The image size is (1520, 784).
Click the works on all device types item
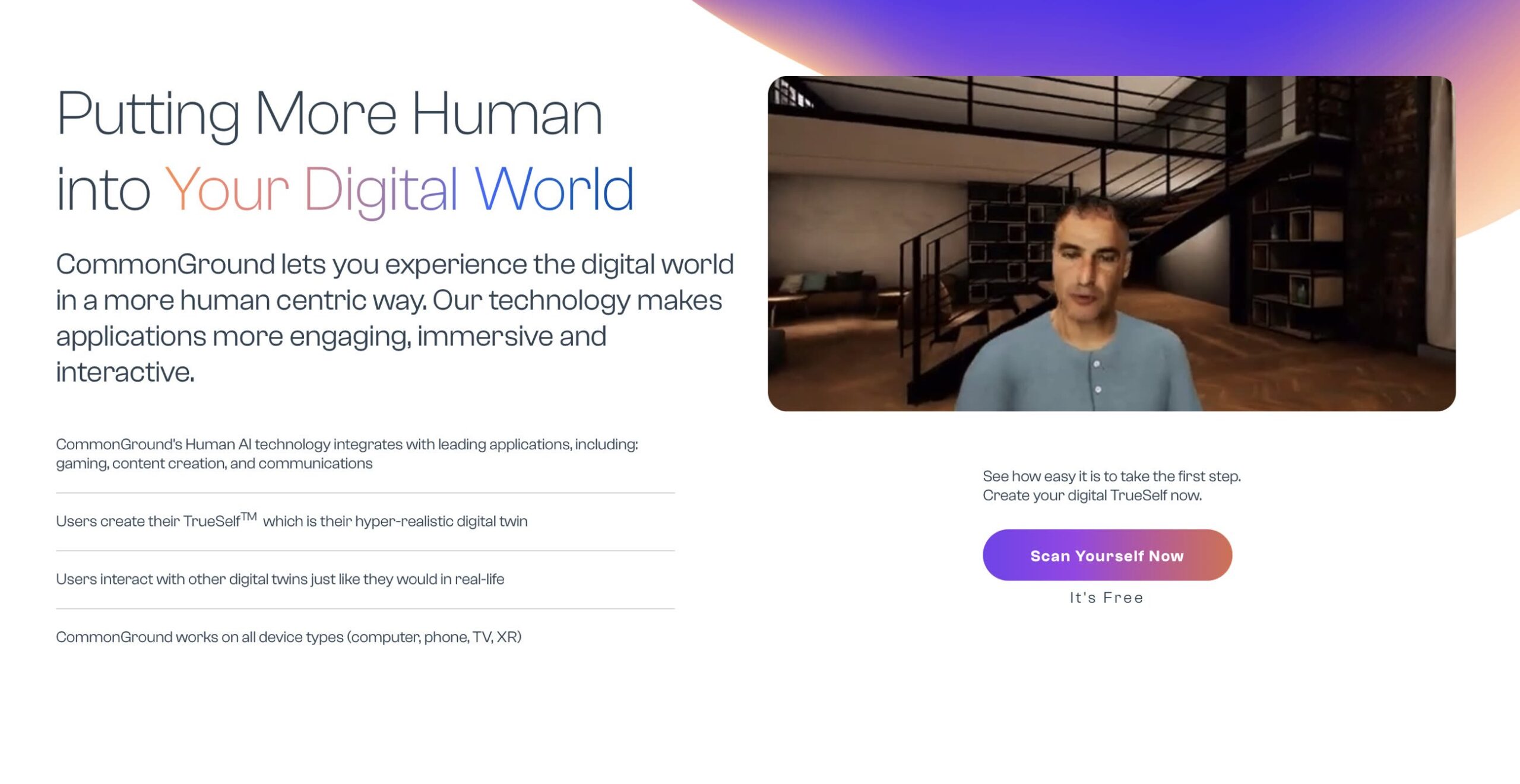[x=289, y=636]
